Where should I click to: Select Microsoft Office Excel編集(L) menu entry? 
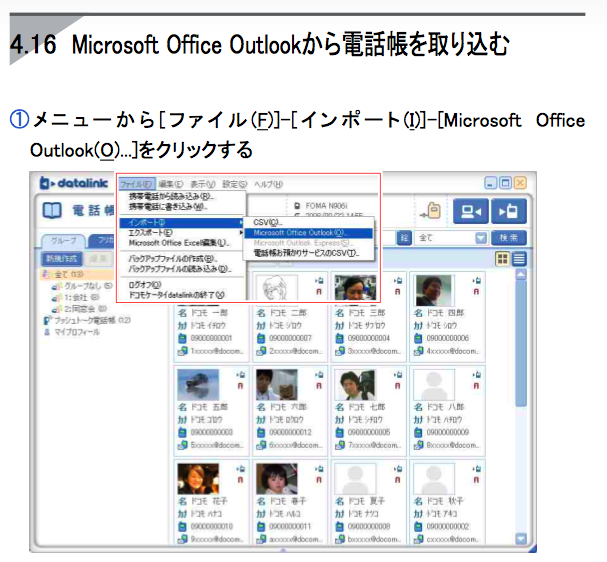pos(183,243)
